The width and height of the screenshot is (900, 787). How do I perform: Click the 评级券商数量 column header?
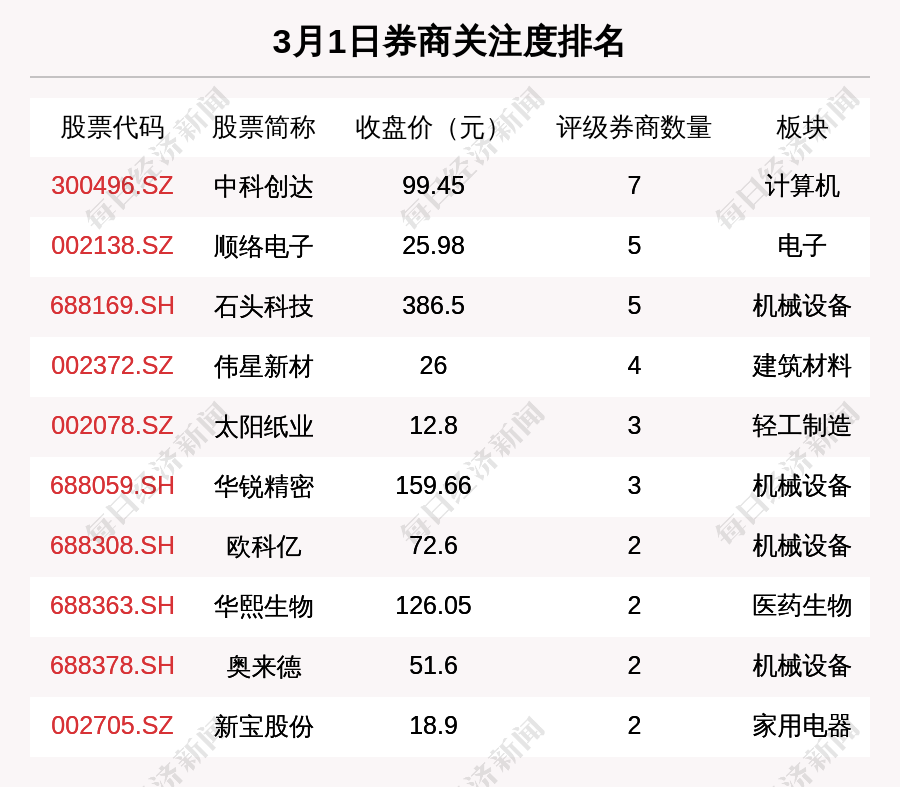point(634,127)
